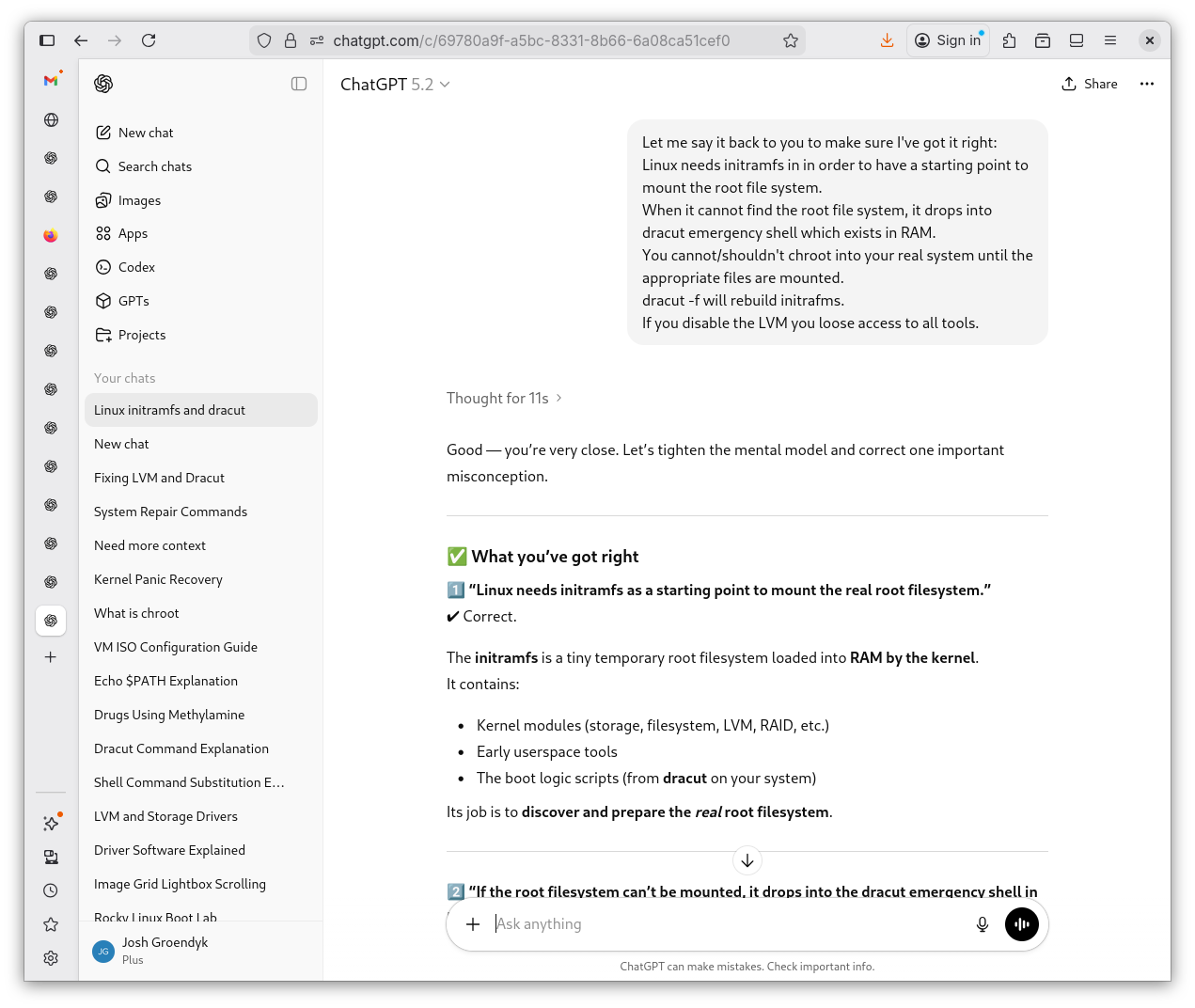Click the ChatGPT logo in the sidebar

(x=104, y=84)
